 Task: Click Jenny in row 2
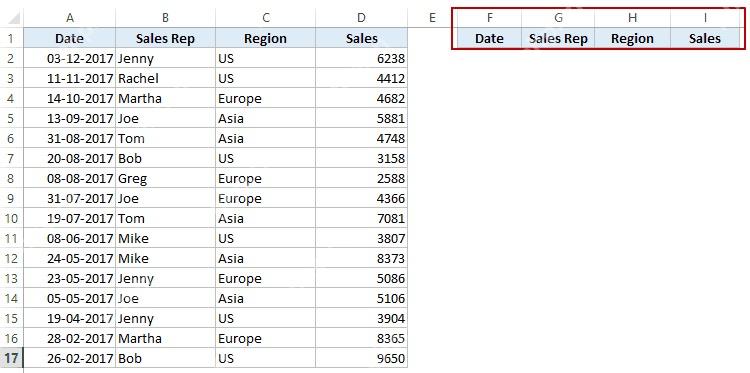tap(165, 58)
